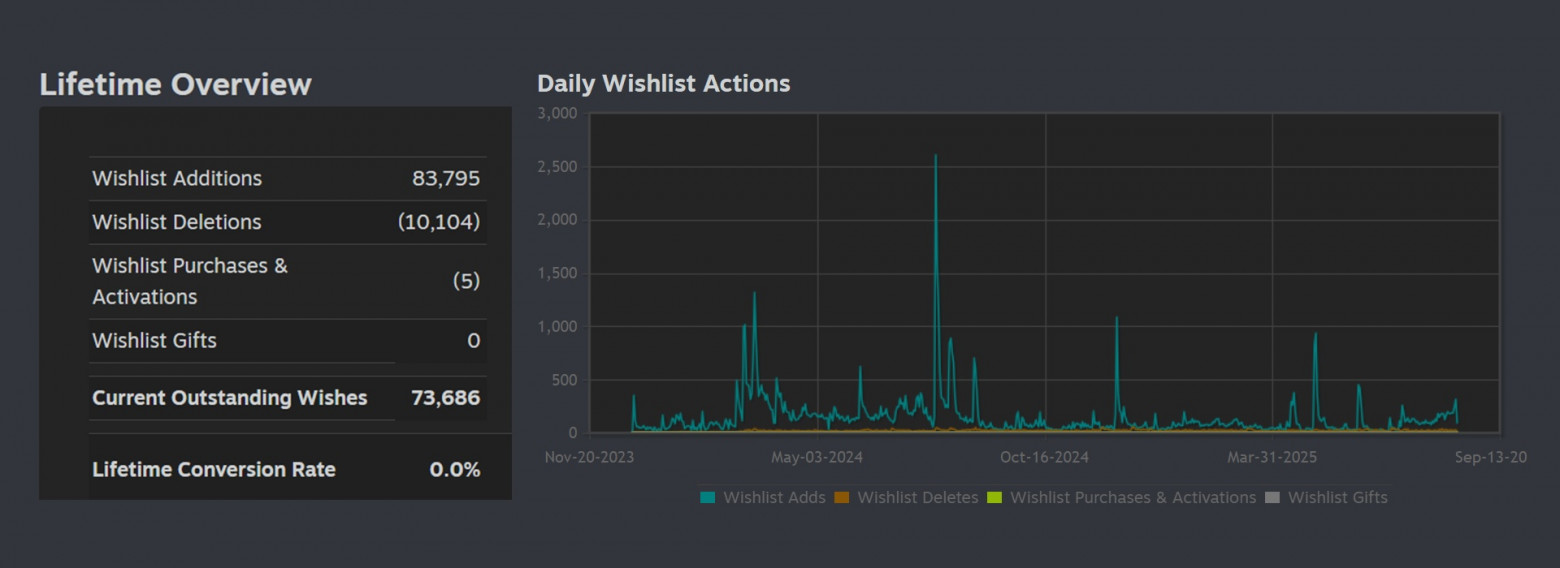Click the (5) purchases value

coord(467,281)
